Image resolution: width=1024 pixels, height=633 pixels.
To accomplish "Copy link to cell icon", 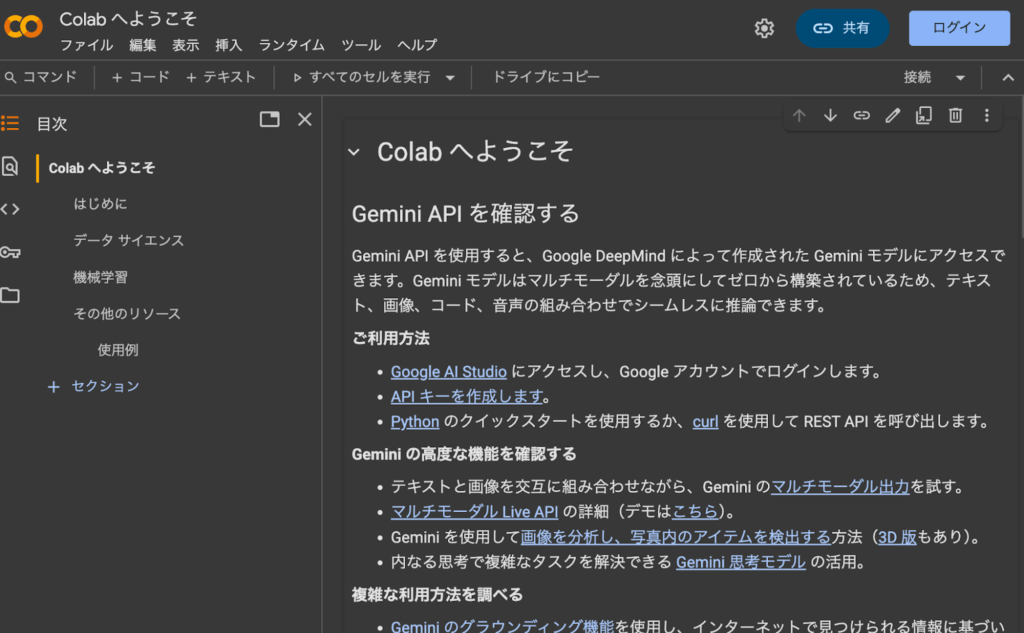I will (861, 116).
